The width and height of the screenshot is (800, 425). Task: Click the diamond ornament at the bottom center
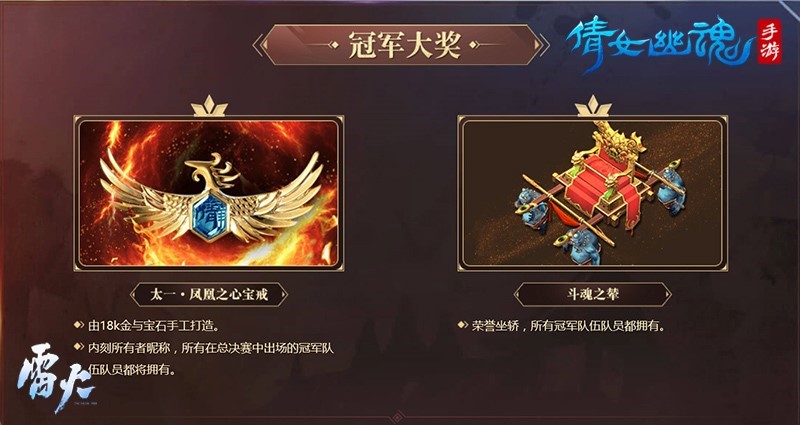[x=399, y=417]
